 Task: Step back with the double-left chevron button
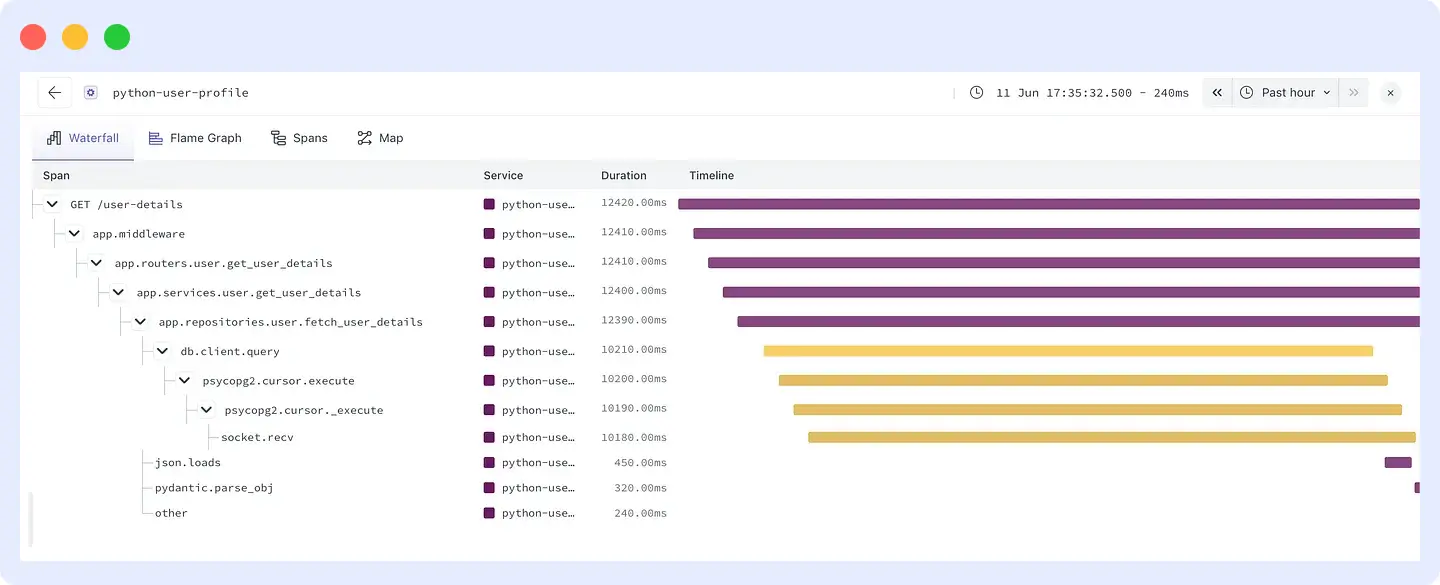point(1217,92)
